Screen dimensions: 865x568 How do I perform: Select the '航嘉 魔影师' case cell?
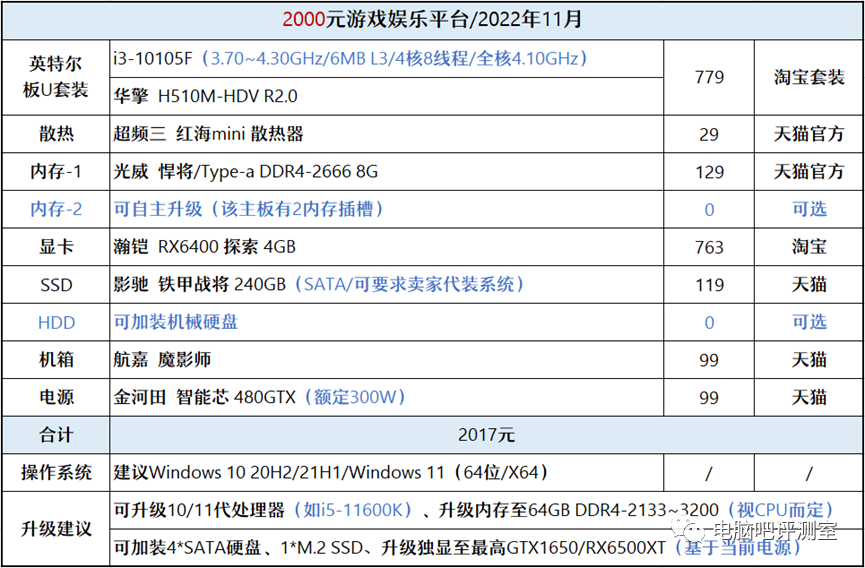pyautogui.click(x=386, y=360)
